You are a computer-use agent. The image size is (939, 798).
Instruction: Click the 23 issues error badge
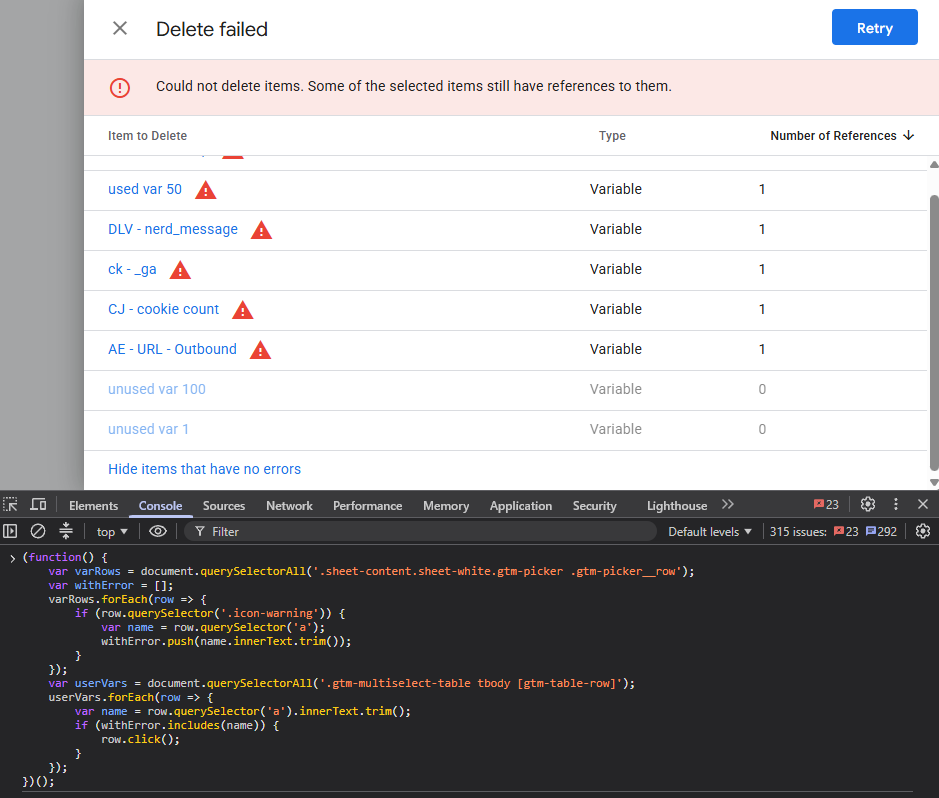[846, 532]
